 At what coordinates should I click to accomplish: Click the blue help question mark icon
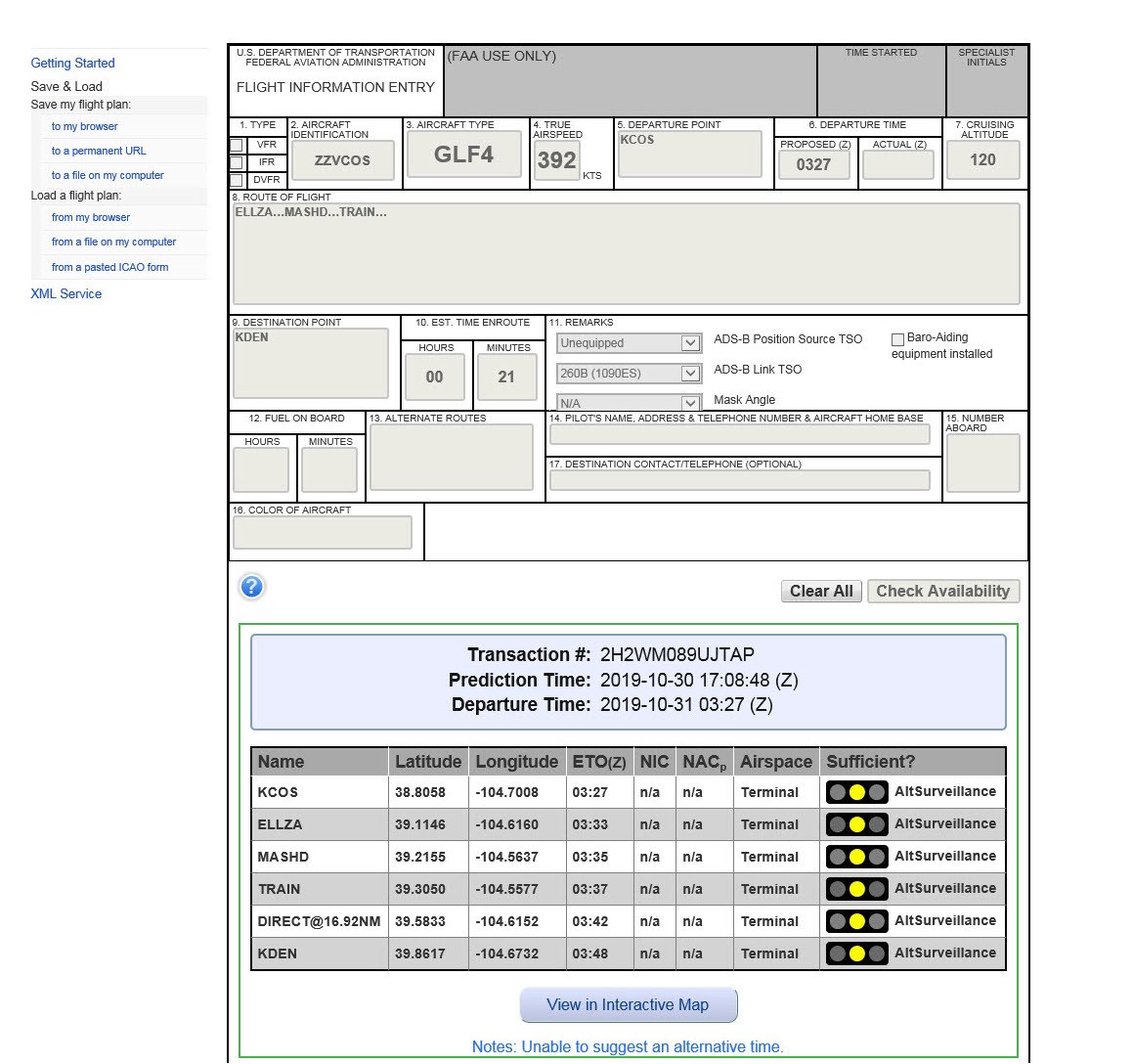click(x=252, y=587)
